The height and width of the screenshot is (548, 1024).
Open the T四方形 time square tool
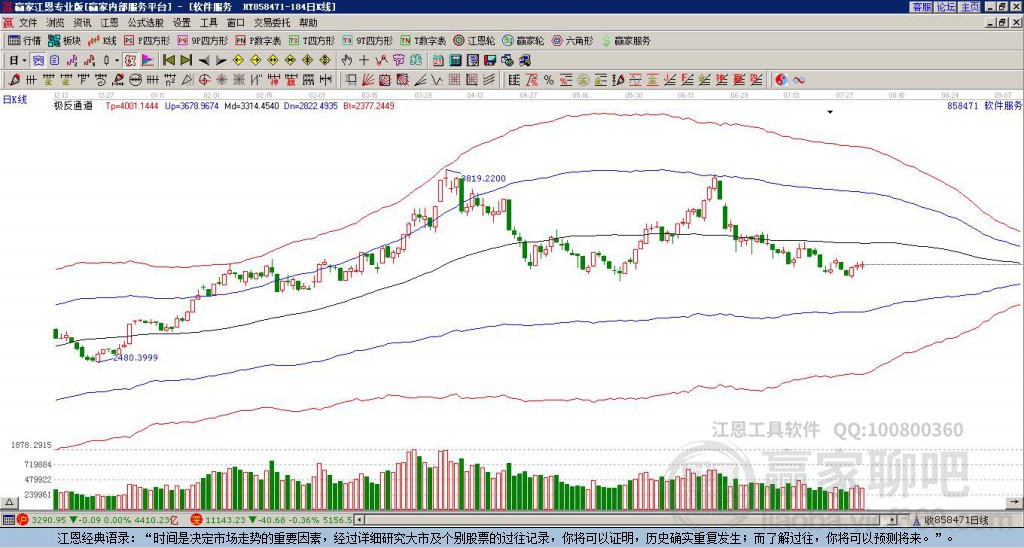pyautogui.click(x=312, y=40)
